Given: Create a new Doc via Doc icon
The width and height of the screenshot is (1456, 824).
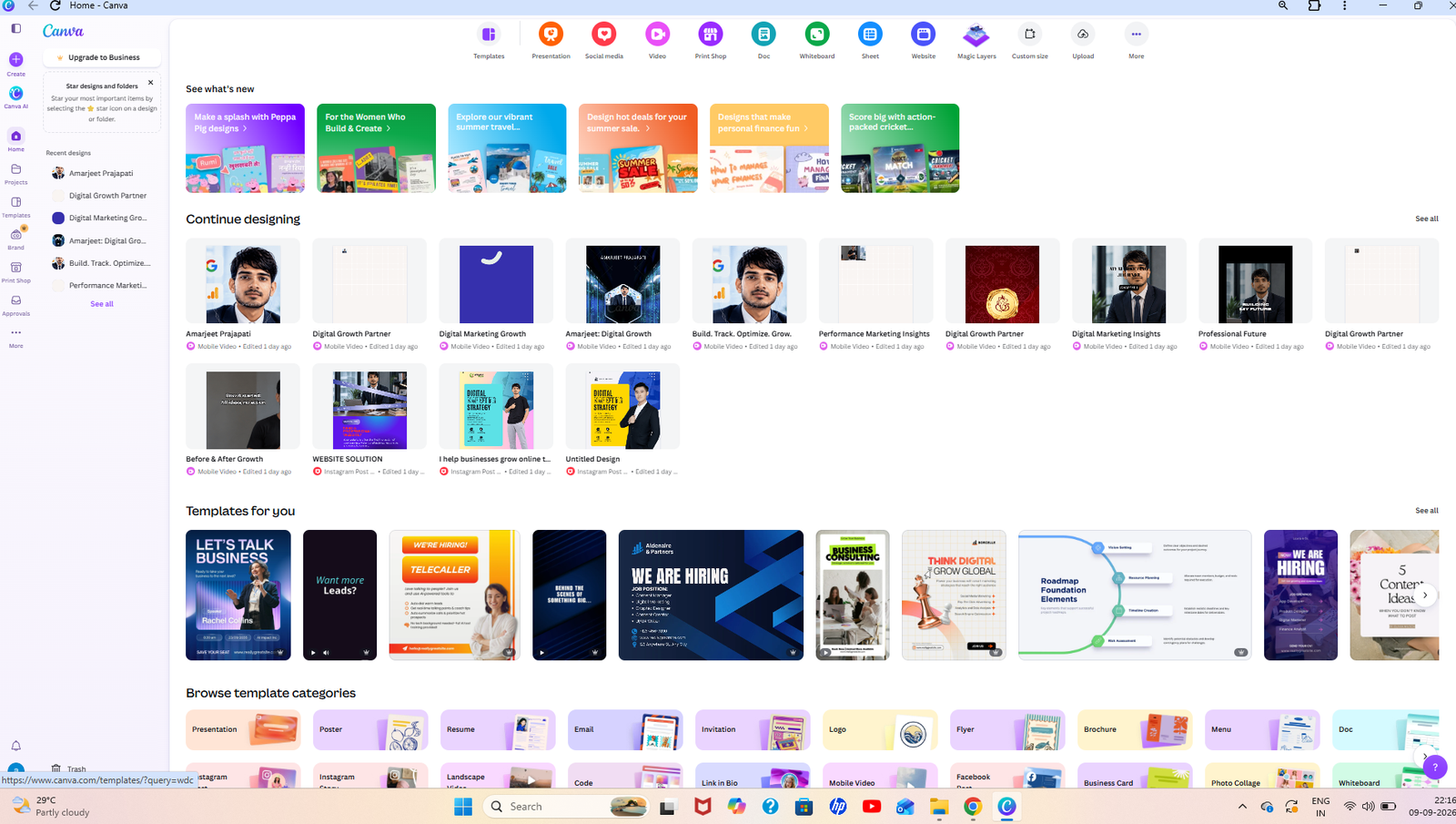Looking at the screenshot, I should coord(763,35).
